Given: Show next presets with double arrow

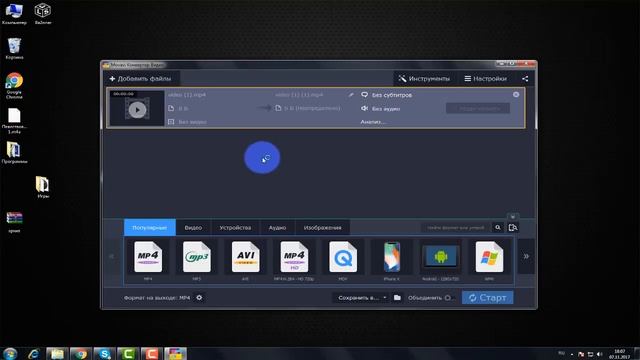Looking at the screenshot, I should click(526, 256).
